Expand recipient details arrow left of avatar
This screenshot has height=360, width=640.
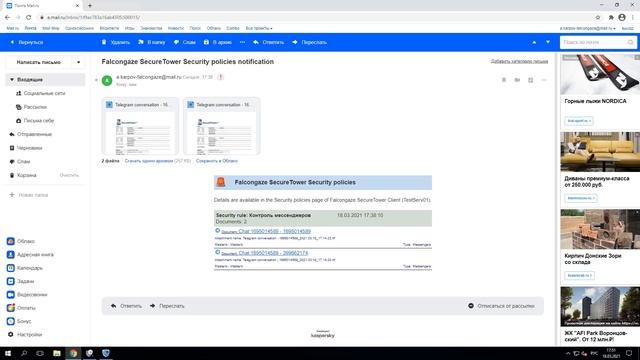(96, 80)
